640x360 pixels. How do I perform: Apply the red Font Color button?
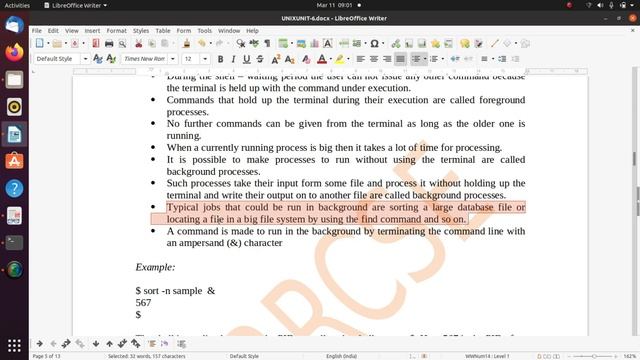coord(322,59)
